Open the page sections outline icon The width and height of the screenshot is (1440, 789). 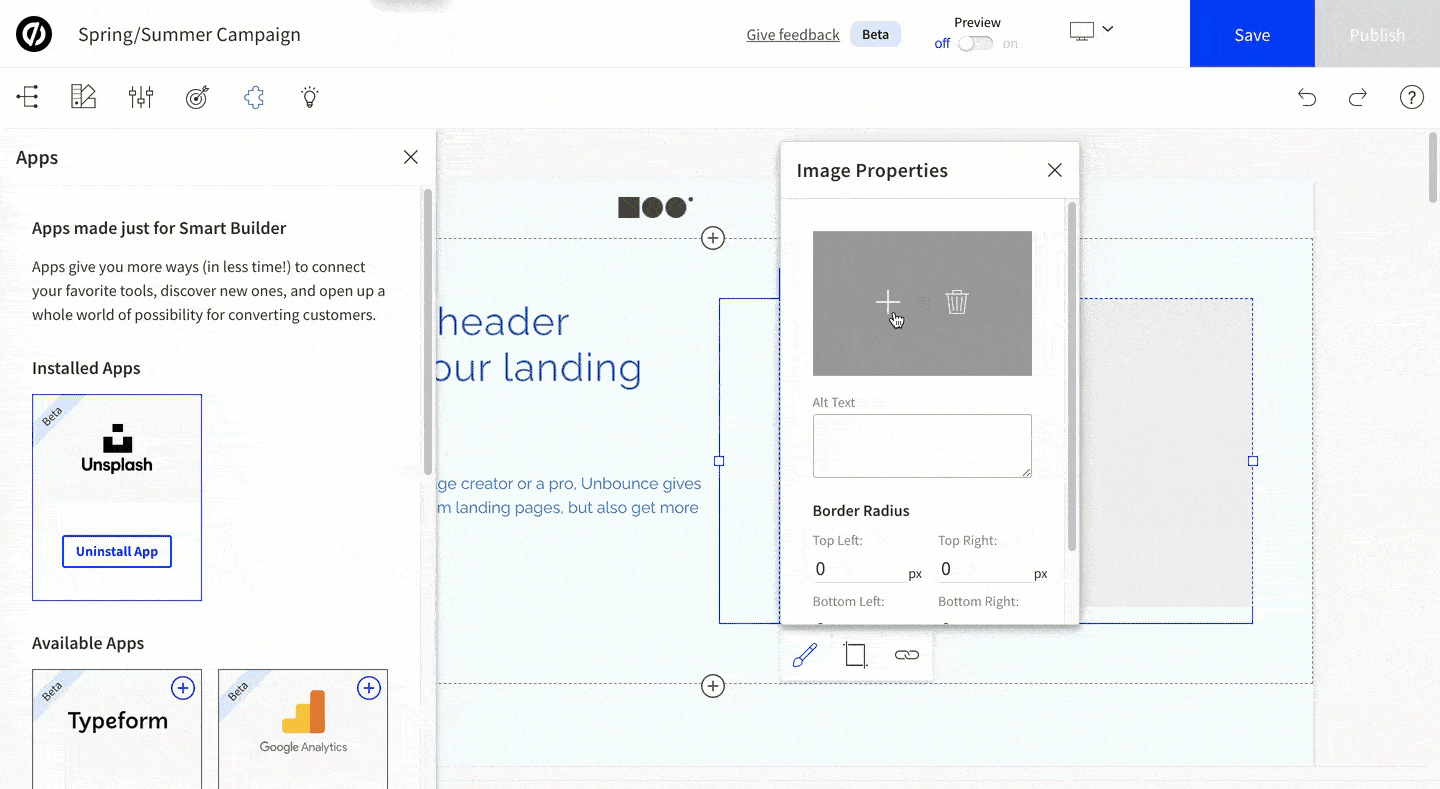coord(28,97)
